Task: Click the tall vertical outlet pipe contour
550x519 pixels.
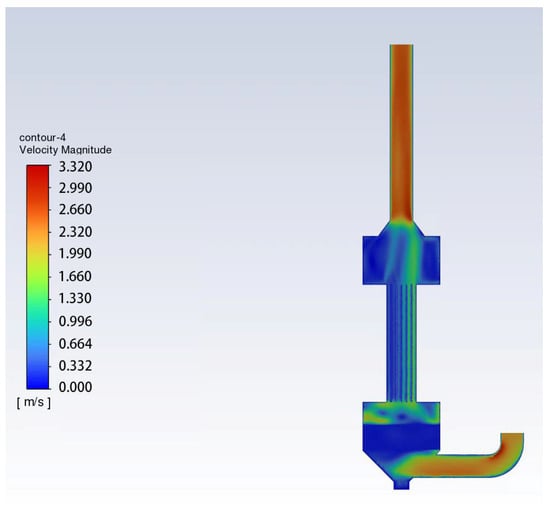Action: 401,132
